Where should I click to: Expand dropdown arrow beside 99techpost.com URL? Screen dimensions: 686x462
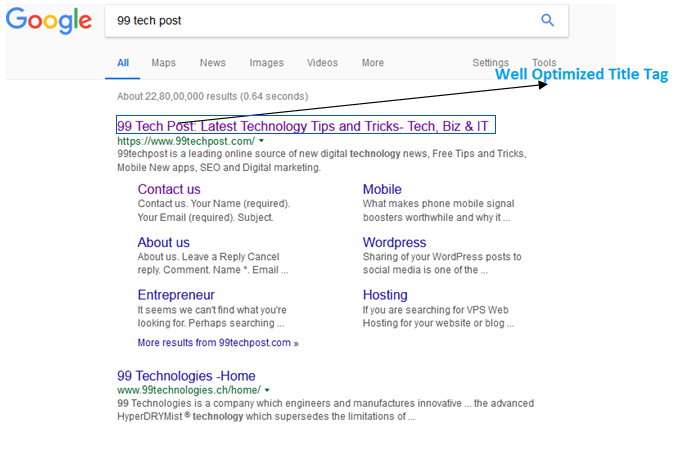262,142
